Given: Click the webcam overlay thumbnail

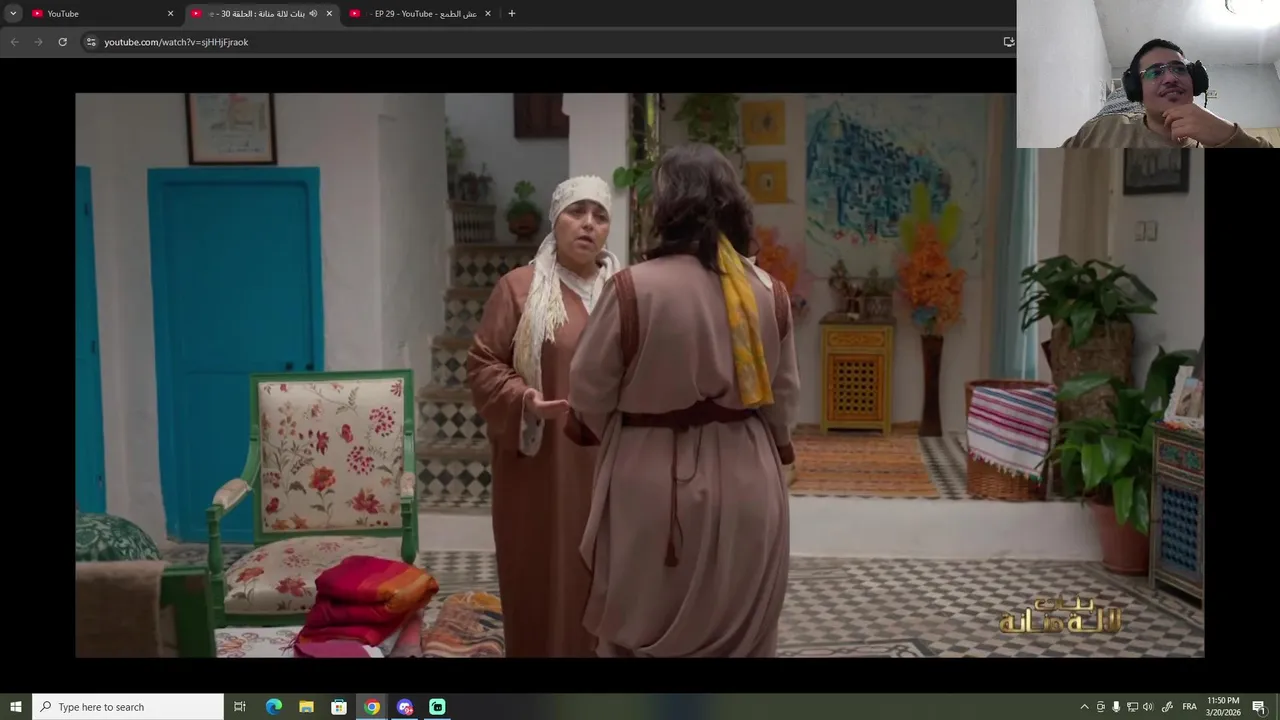Looking at the screenshot, I should pyautogui.click(x=1148, y=74).
